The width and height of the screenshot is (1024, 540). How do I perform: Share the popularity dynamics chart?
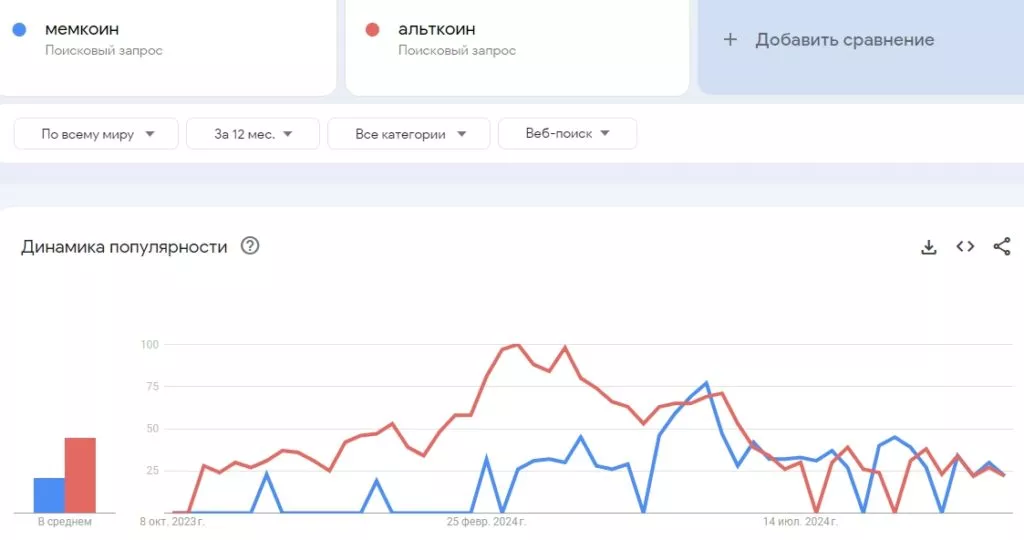point(1002,247)
